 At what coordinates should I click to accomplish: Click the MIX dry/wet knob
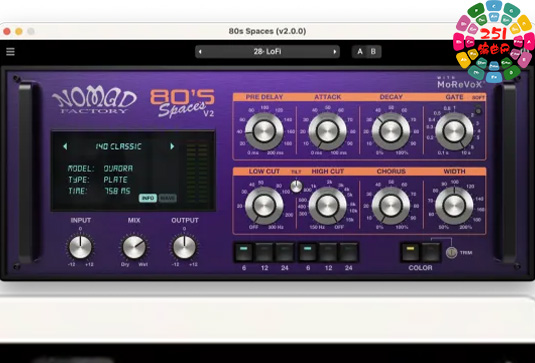(x=134, y=247)
